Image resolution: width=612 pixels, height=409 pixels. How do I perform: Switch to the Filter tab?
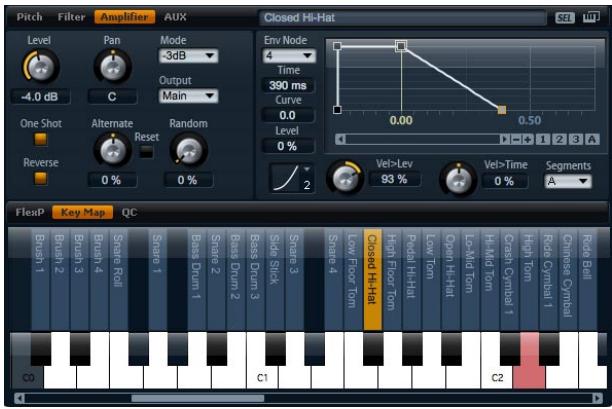tap(71, 17)
